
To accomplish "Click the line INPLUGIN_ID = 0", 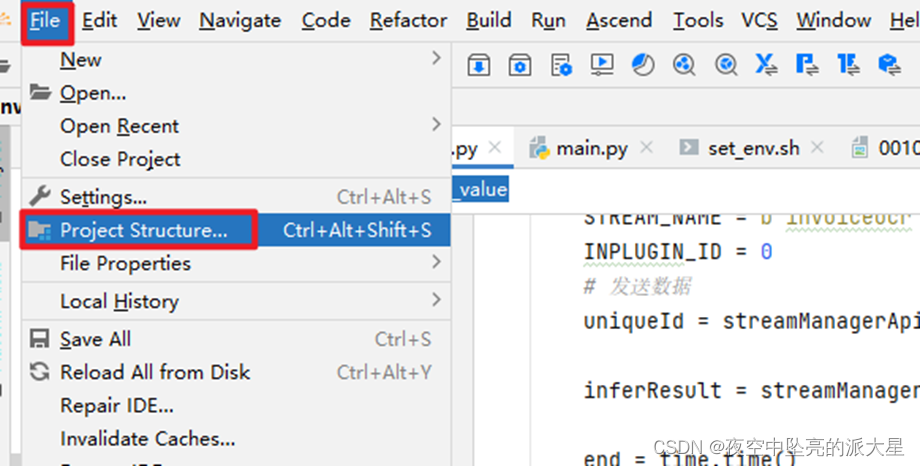I will pos(678,252).
